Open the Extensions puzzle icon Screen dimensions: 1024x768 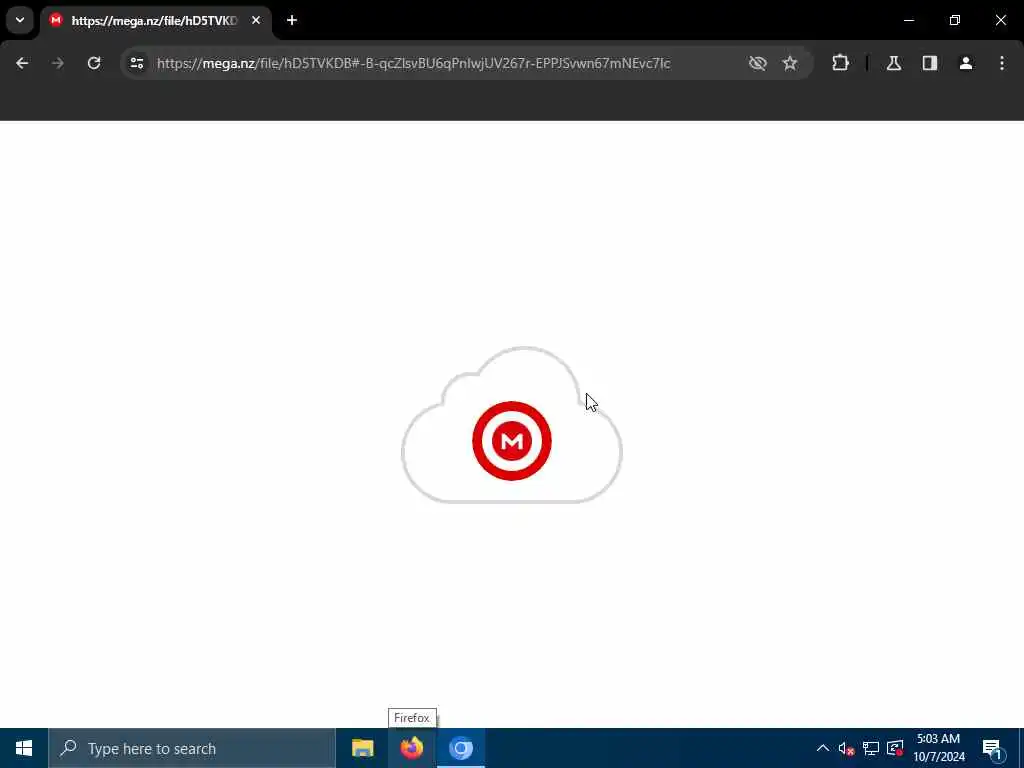(840, 63)
